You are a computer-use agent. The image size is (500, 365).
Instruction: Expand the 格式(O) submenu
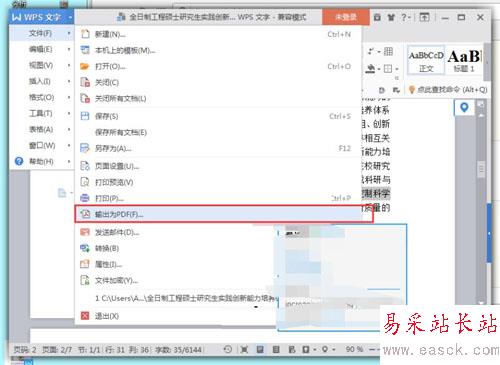point(69,97)
